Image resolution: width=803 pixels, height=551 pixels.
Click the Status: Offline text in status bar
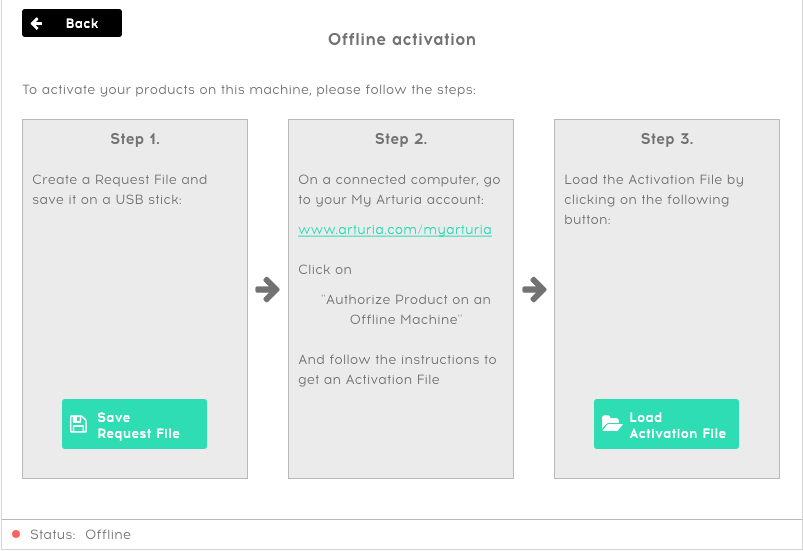tap(80, 535)
